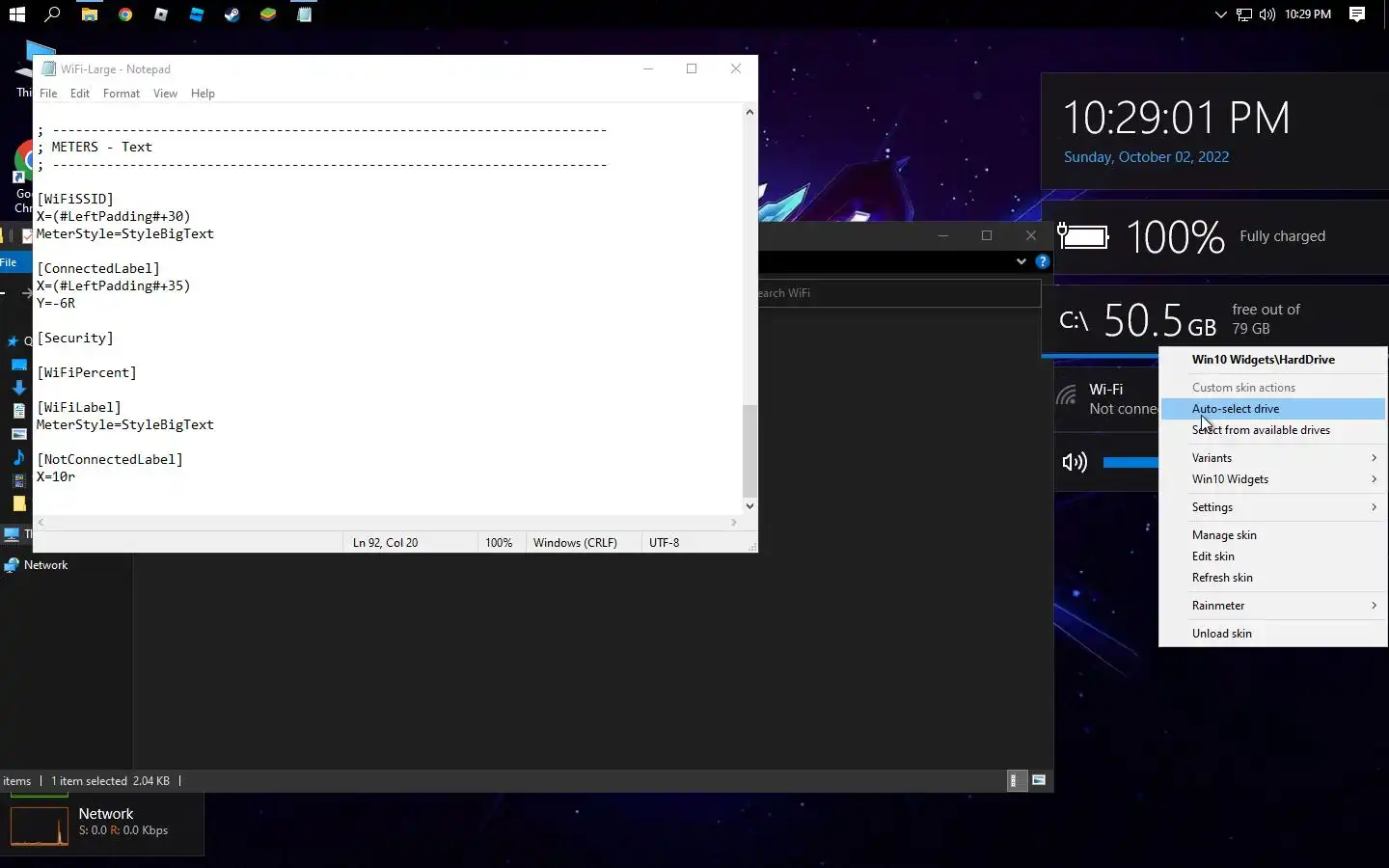Click 'Ln 92, Col 20' status entry
1389x868 pixels.
click(x=386, y=543)
